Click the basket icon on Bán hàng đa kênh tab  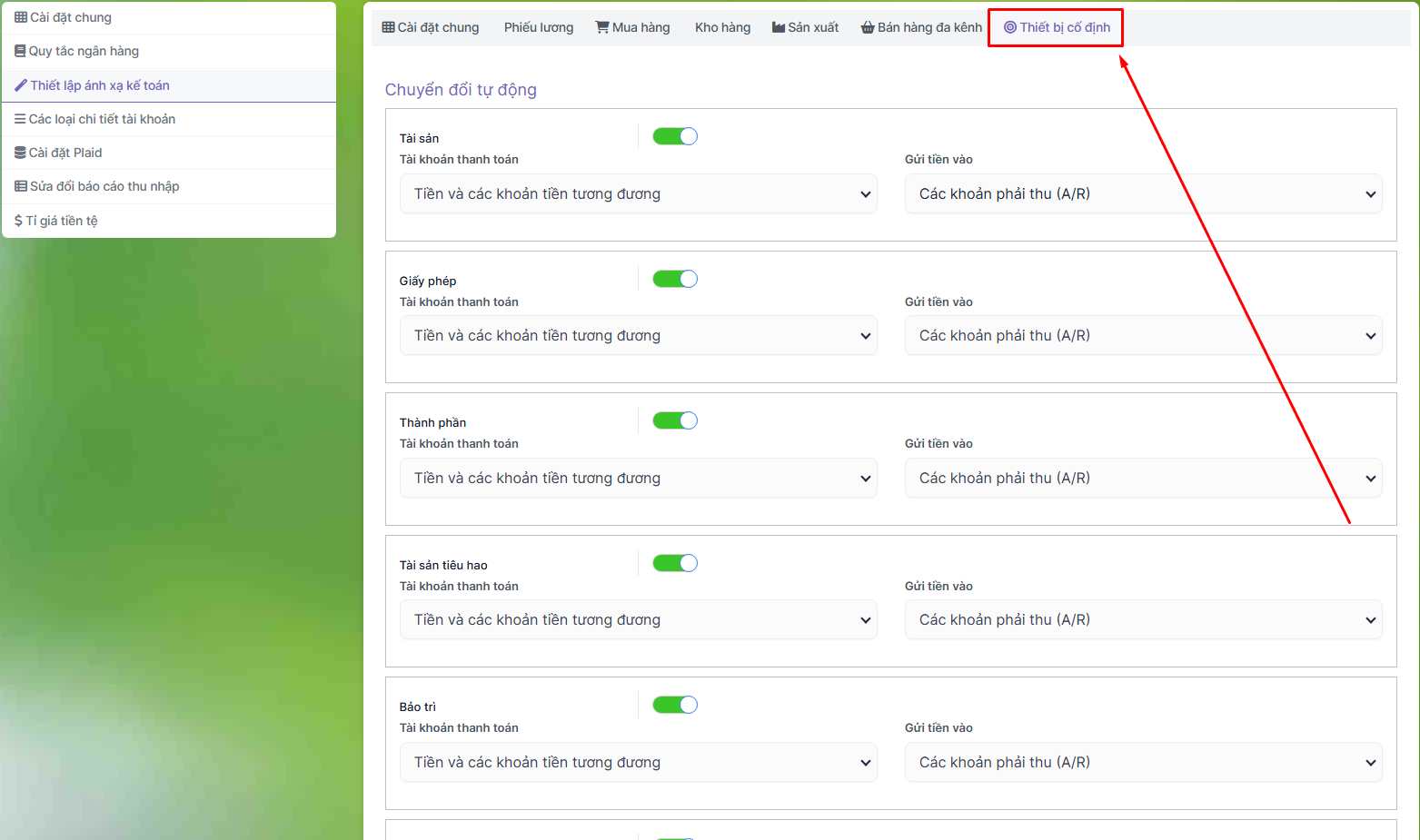(x=868, y=27)
